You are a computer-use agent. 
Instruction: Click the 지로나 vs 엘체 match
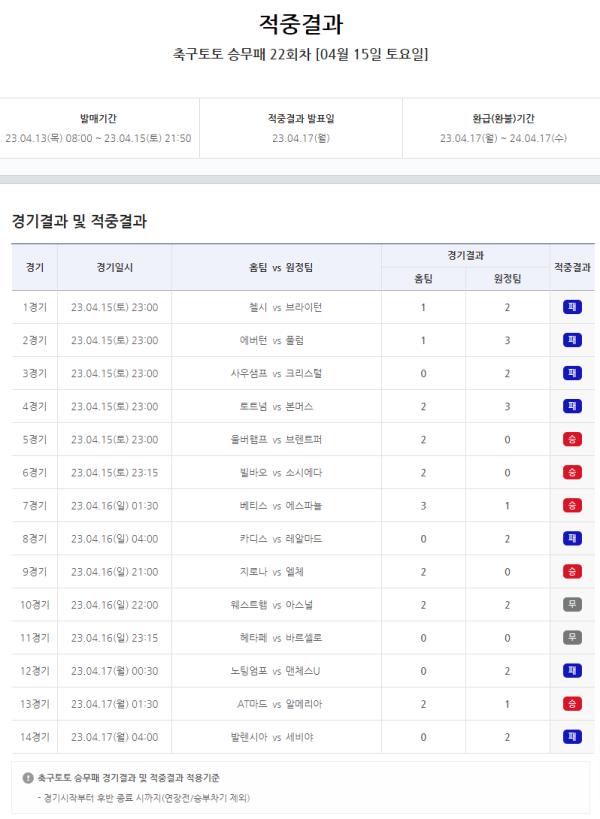(x=272, y=572)
